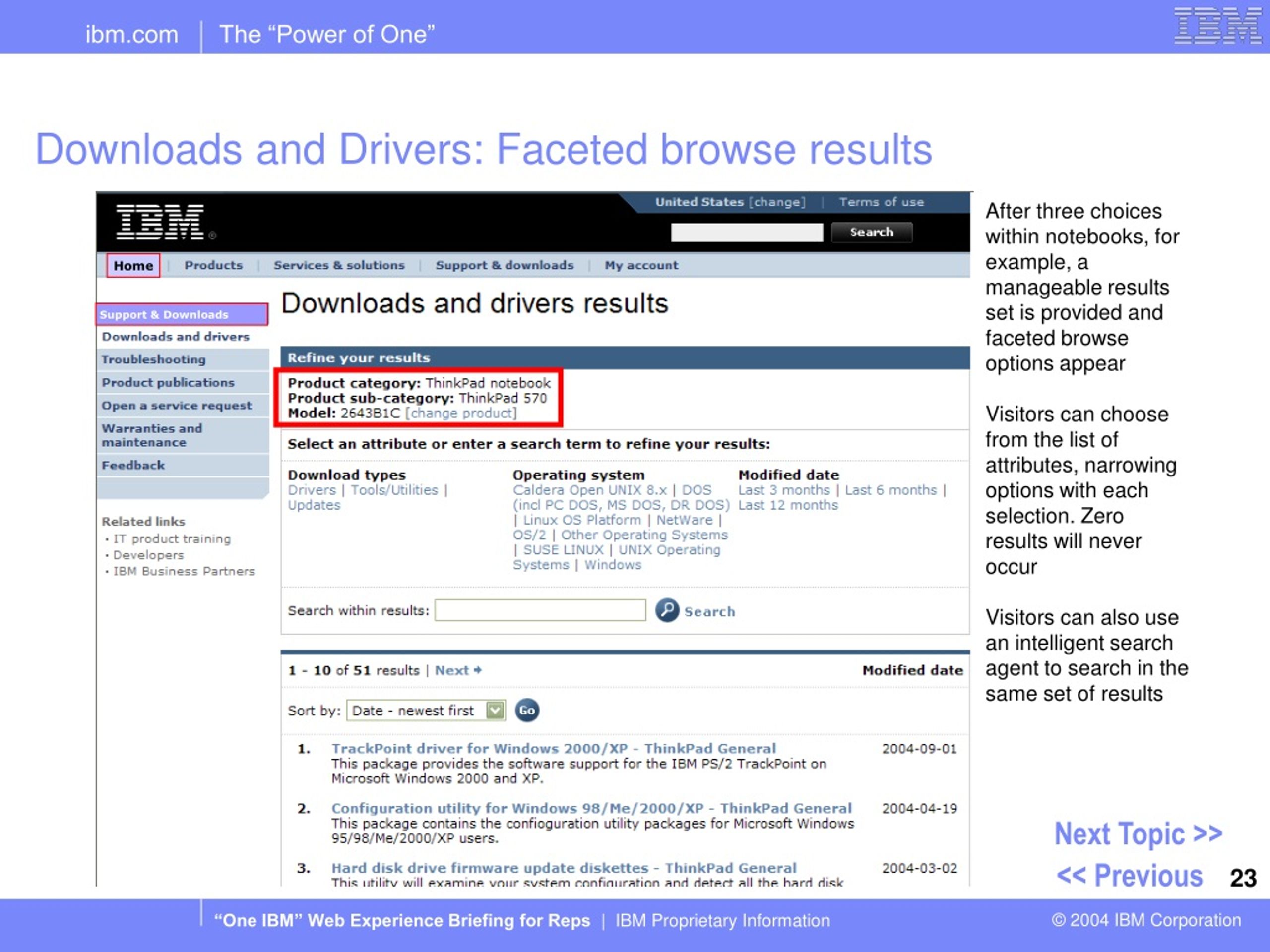The image size is (1270, 952).
Task: Open the IBM Business Partners link
Action: click(184, 571)
